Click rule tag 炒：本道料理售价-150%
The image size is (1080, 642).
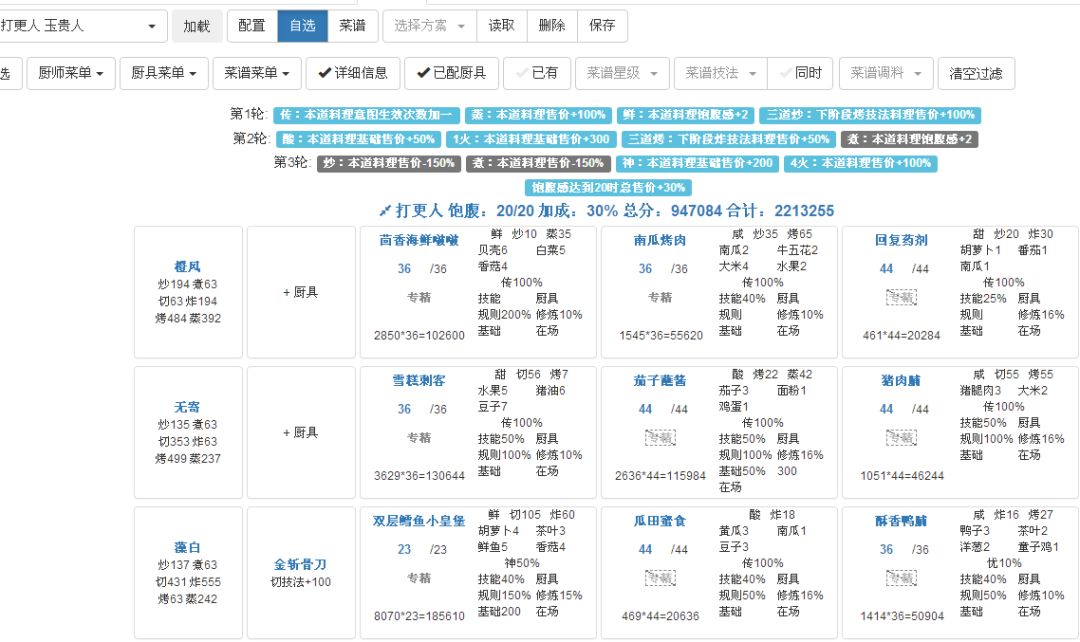coord(389,163)
